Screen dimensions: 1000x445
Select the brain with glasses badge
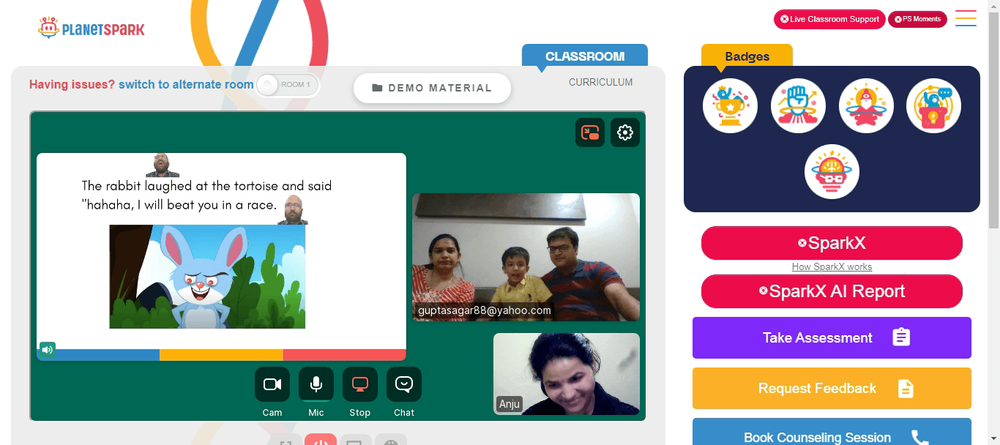(x=832, y=171)
